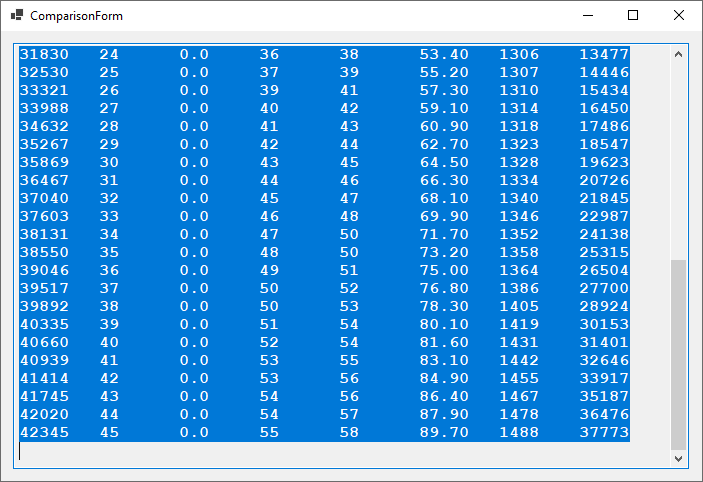Close the ComparisonForm window
This screenshot has height=482, width=703.
[679, 16]
